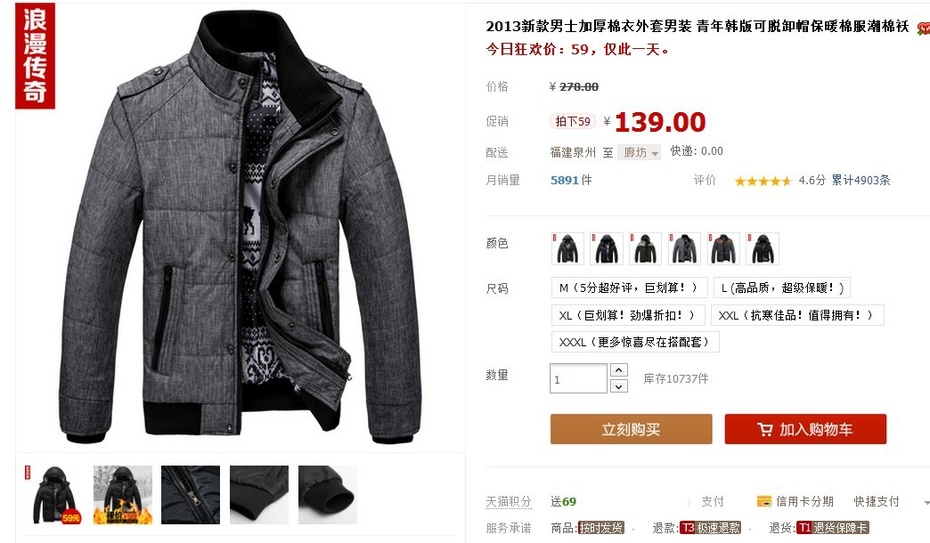The height and width of the screenshot is (543, 930).
Task: Increase quantity with the up arrow
Action: point(619,370)
